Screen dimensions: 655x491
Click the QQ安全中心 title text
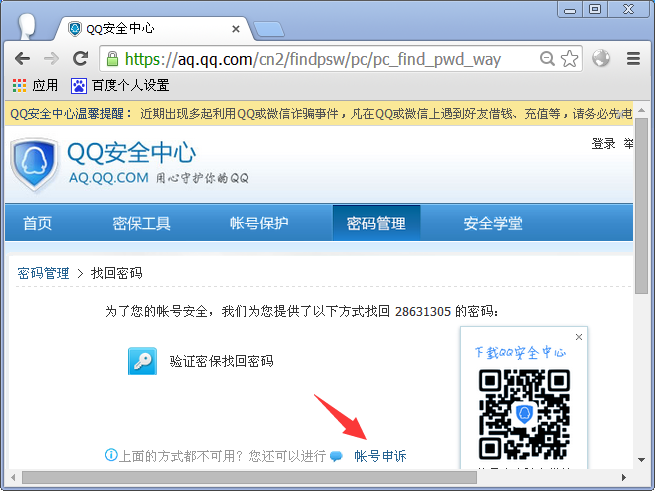(131, 152)
